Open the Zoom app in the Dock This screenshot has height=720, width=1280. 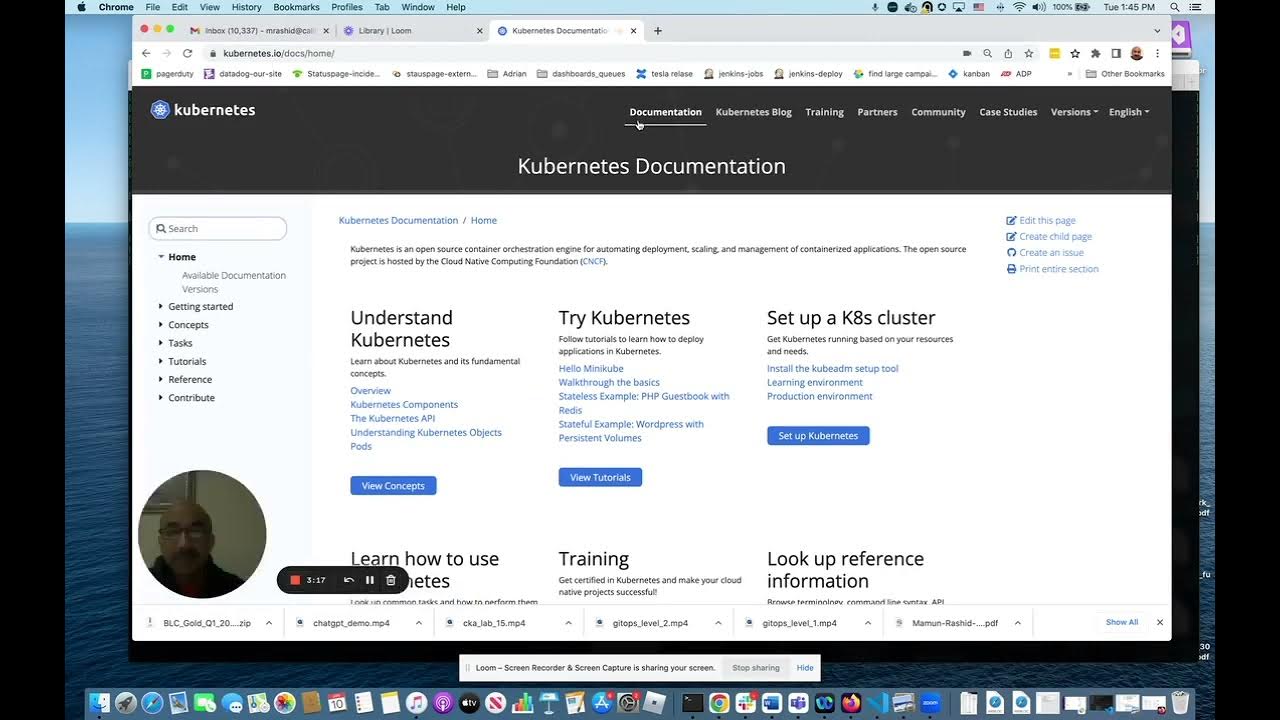(930, 703)
